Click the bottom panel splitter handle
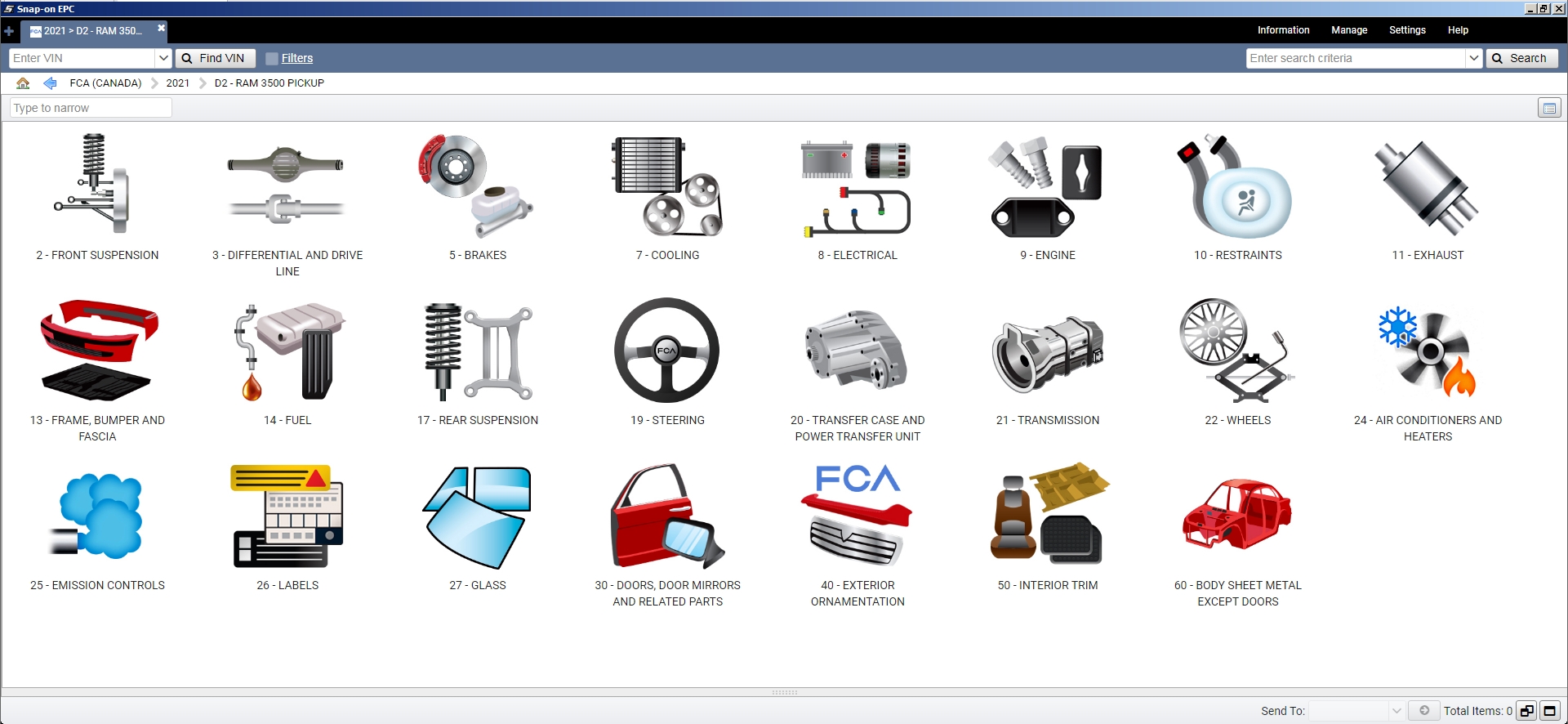The height and width of the screenshot is (724, 1568). (x=784, y=692)
